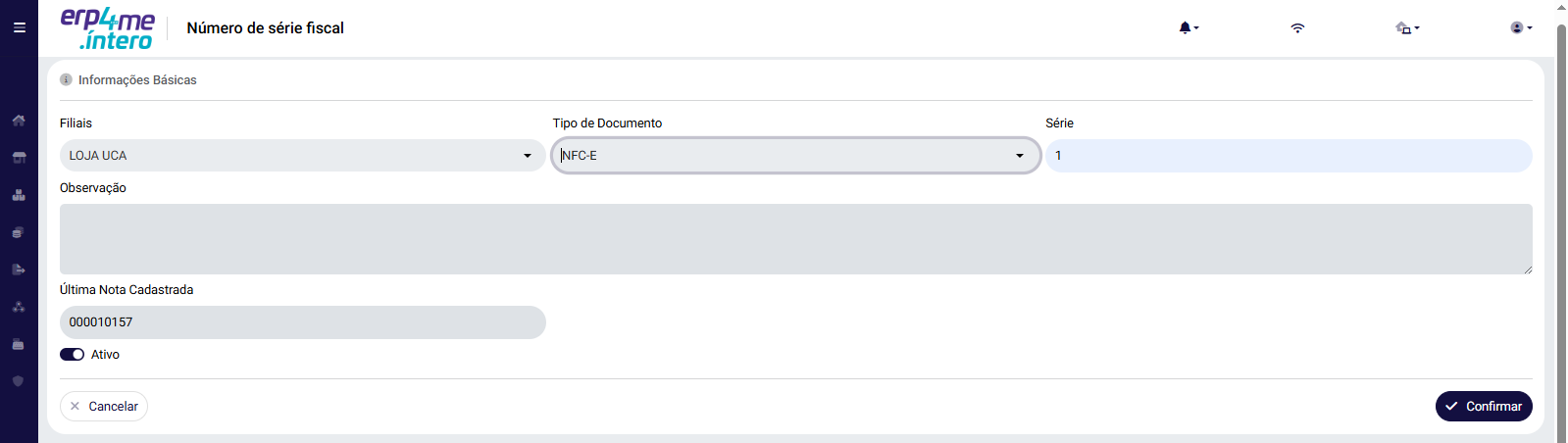The image size is (1568, 443).
Task: Click the Última Nota Cadastrada field
Action: tap(302, 322)
